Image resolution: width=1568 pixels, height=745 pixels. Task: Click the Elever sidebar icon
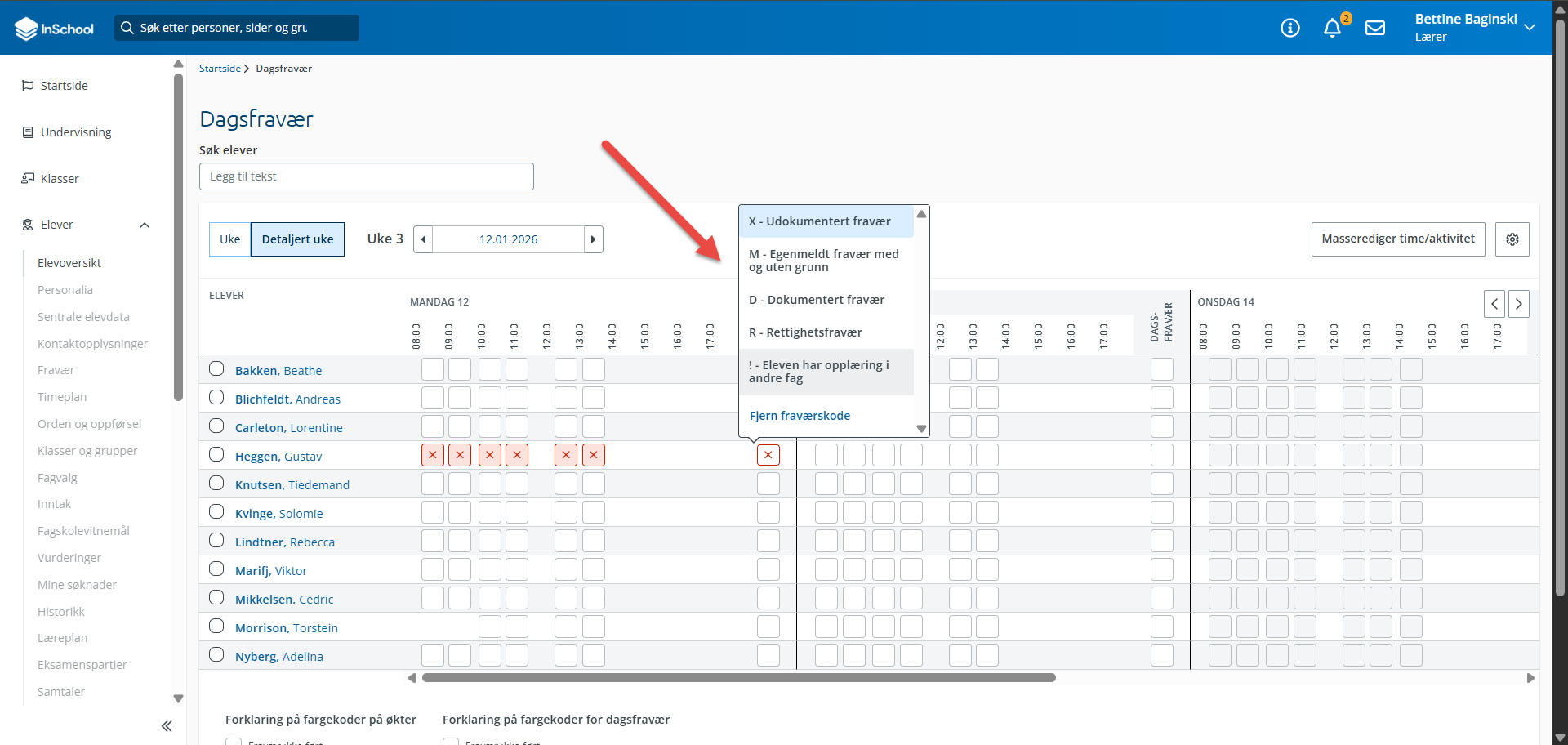coord(28,225)
